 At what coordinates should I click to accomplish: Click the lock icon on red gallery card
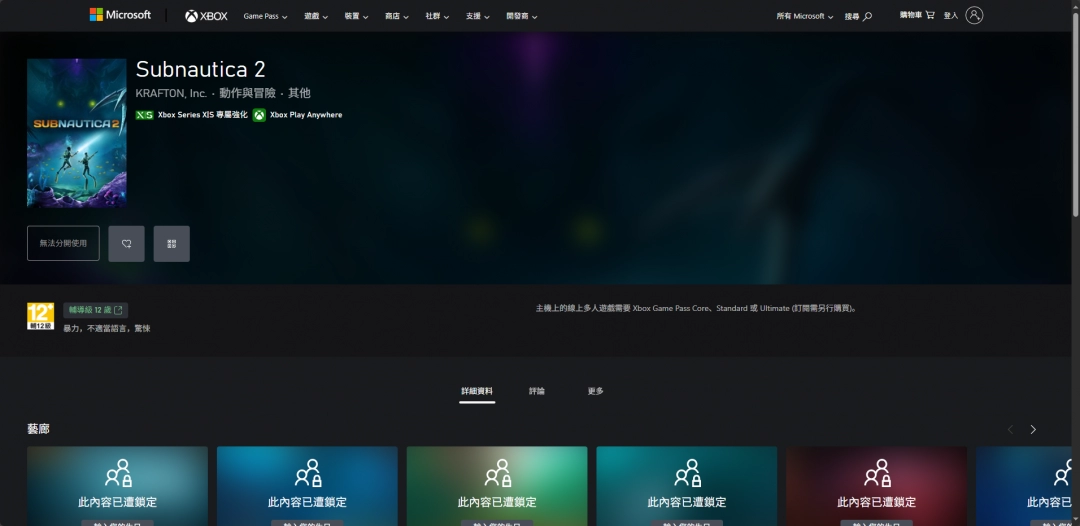click(877, 473)
